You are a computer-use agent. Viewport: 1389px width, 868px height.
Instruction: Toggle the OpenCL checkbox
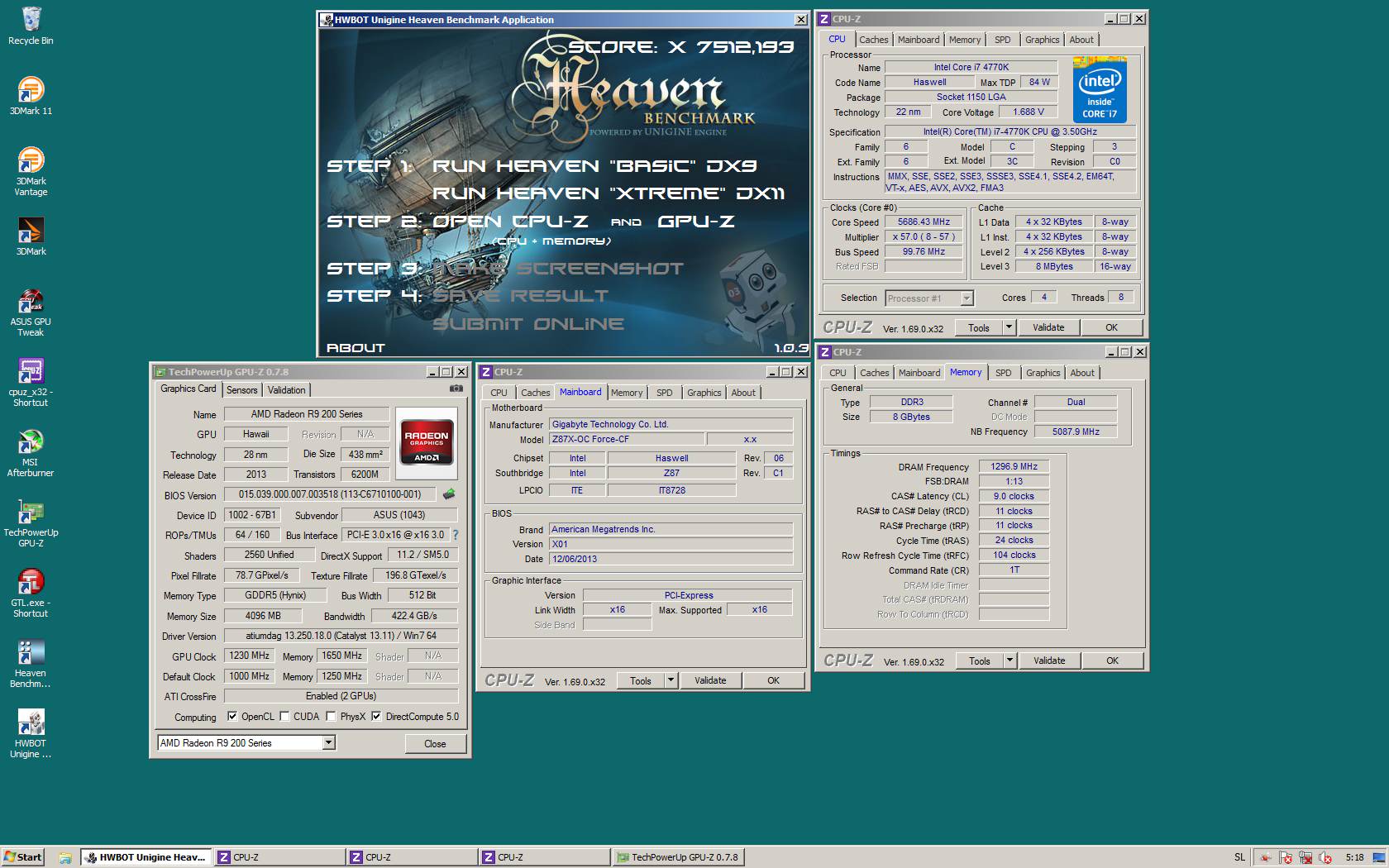tap(232, 717)
